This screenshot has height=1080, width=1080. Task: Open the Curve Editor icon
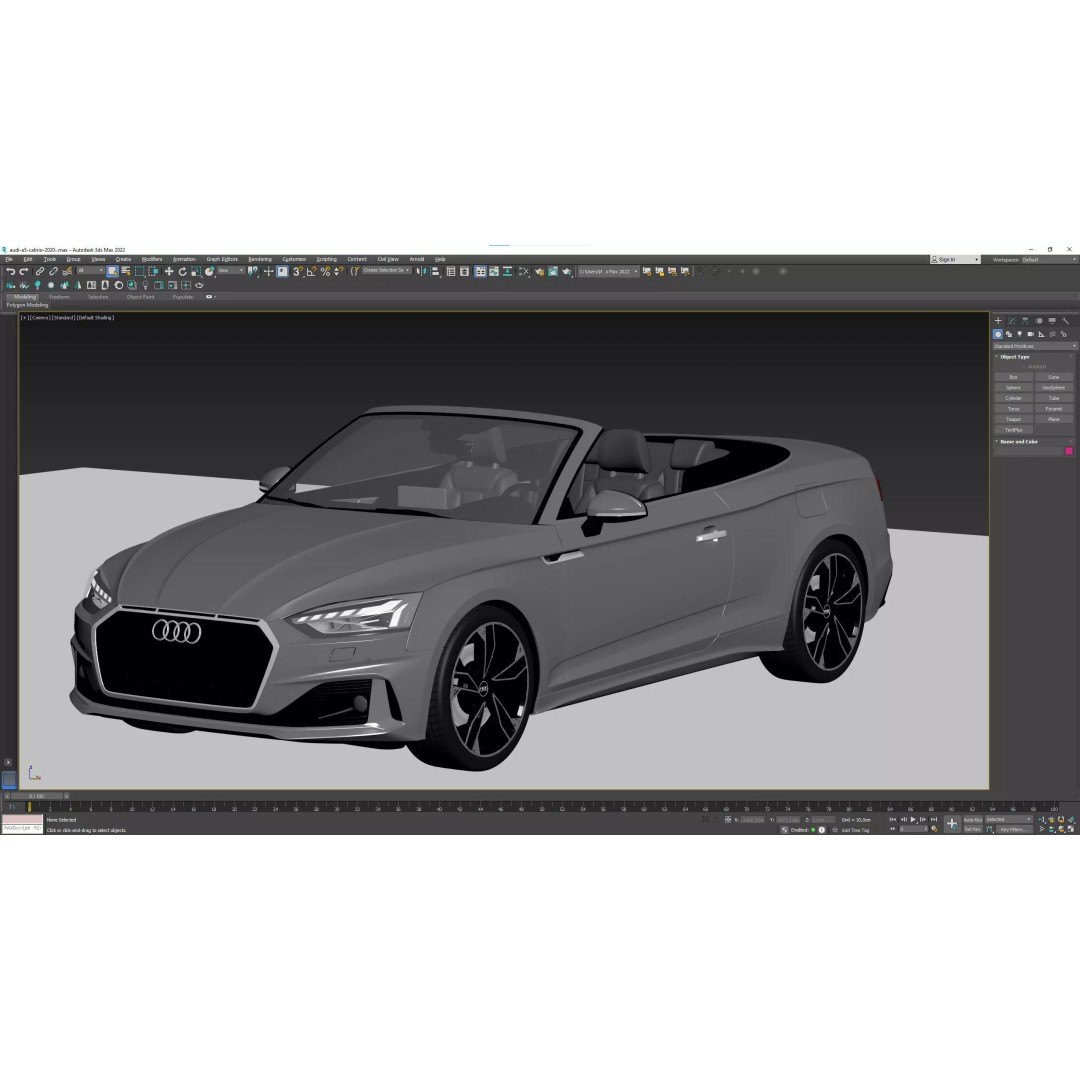pos(494,271)
